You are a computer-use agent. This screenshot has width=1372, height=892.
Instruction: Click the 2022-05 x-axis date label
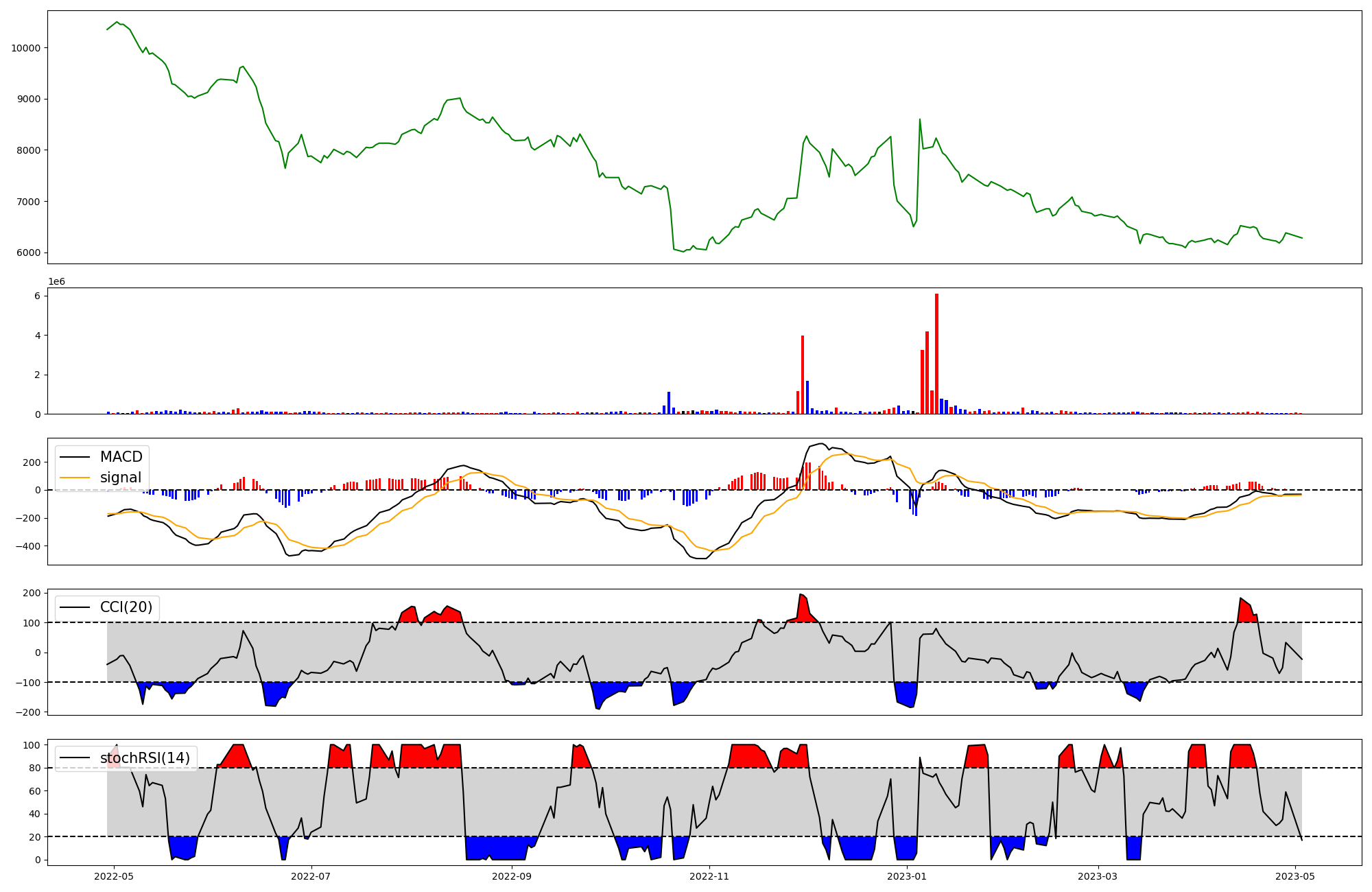click(x=113, y=876)
